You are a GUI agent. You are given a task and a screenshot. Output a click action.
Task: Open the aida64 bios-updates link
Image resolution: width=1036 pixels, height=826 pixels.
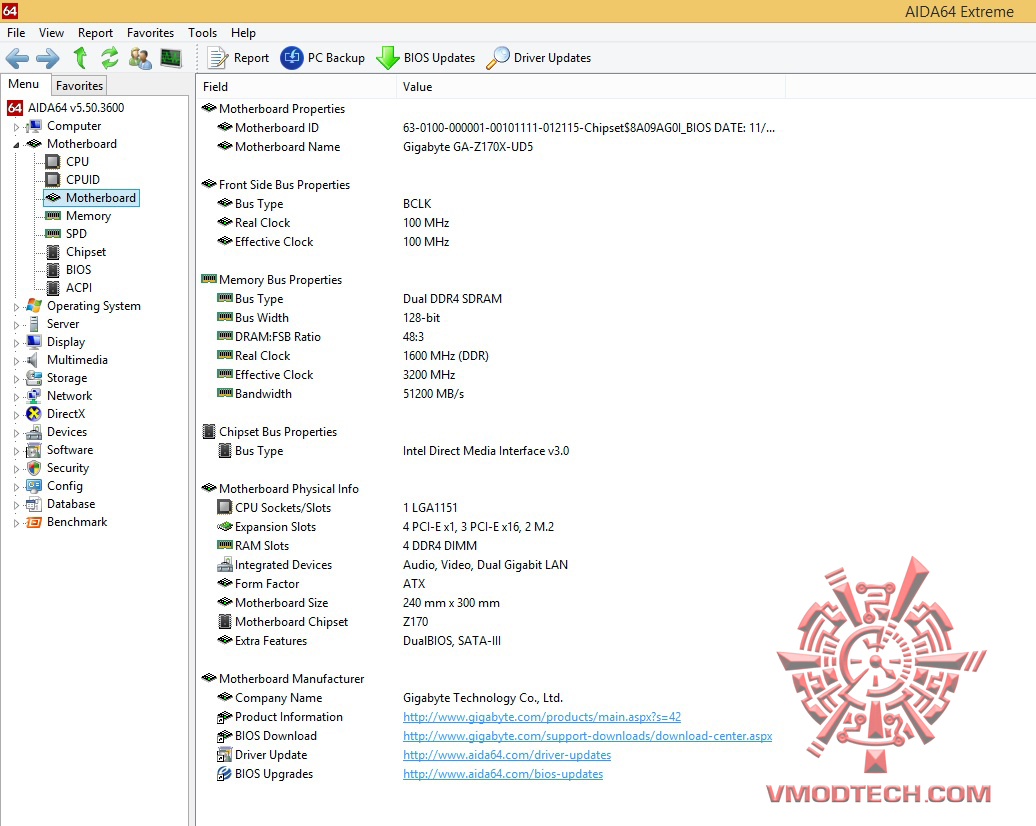[503, 774]
